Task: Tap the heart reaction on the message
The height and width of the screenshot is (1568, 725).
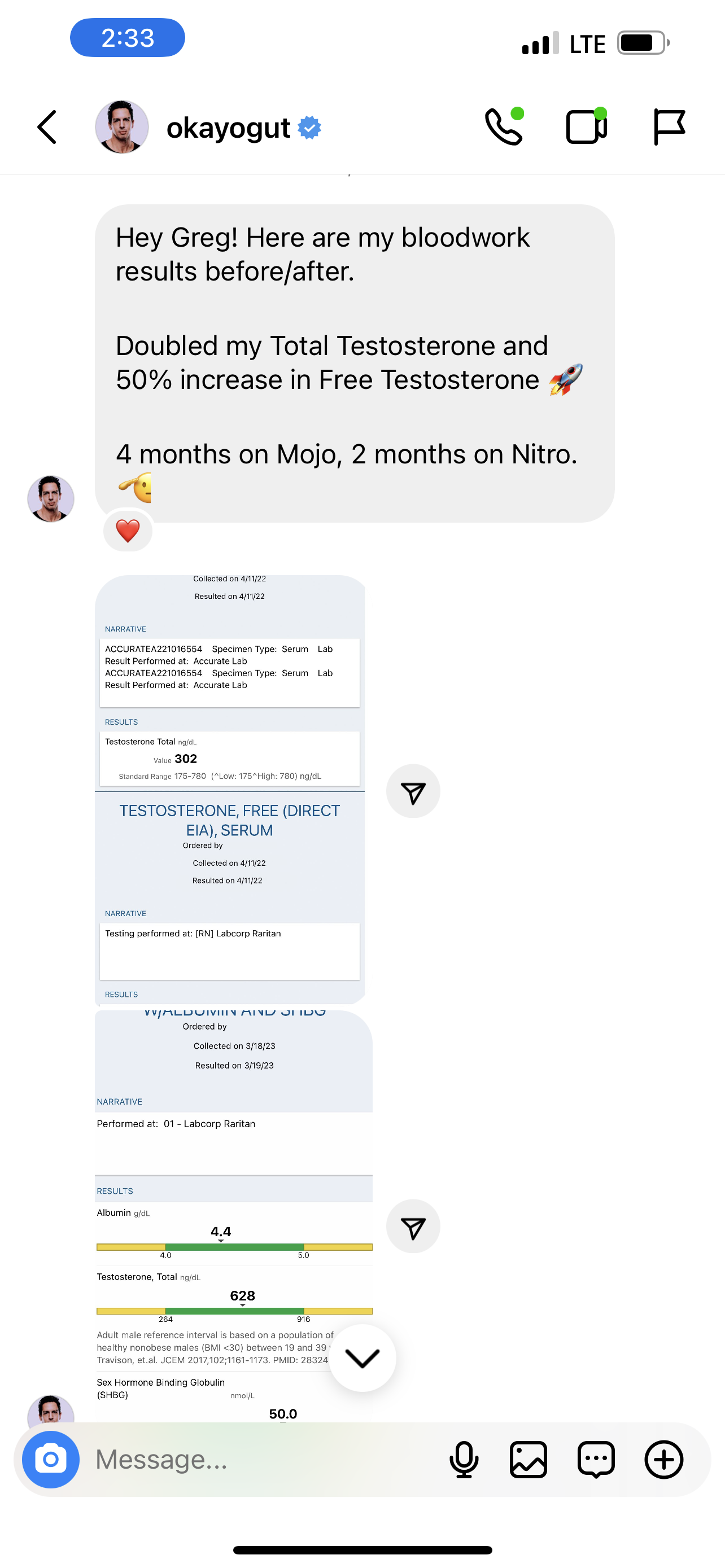Action: (128, 531)
